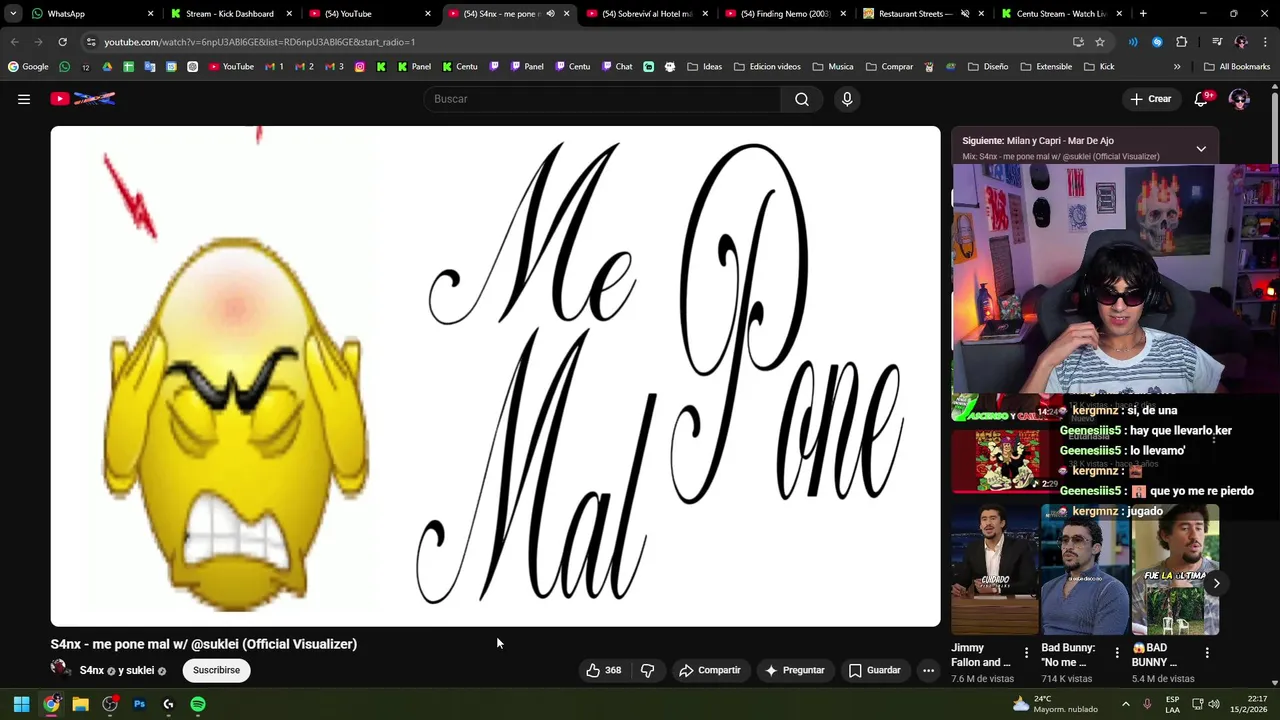
Task: Switch to Stream - Kick Dashboard tab
Action: click(229, 14)
